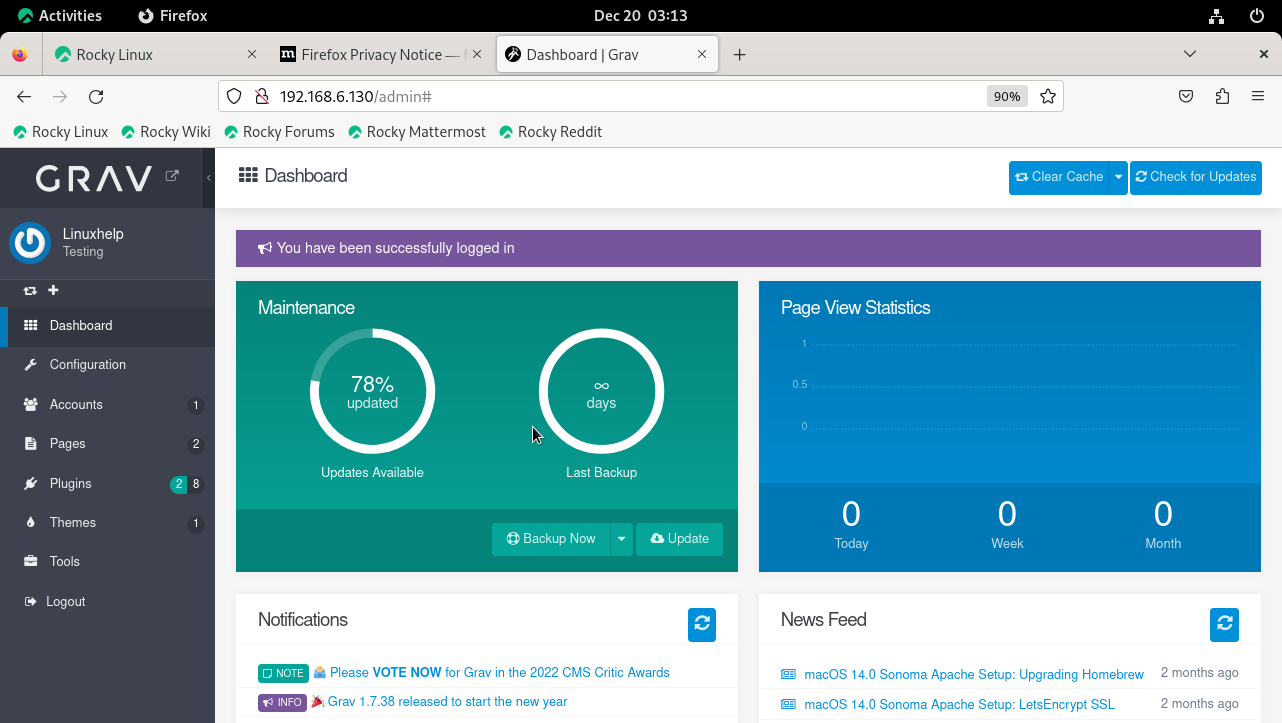1282x723 pixels.
Task: Open Plugins in the sidebar
Action: tap(108, 484)
